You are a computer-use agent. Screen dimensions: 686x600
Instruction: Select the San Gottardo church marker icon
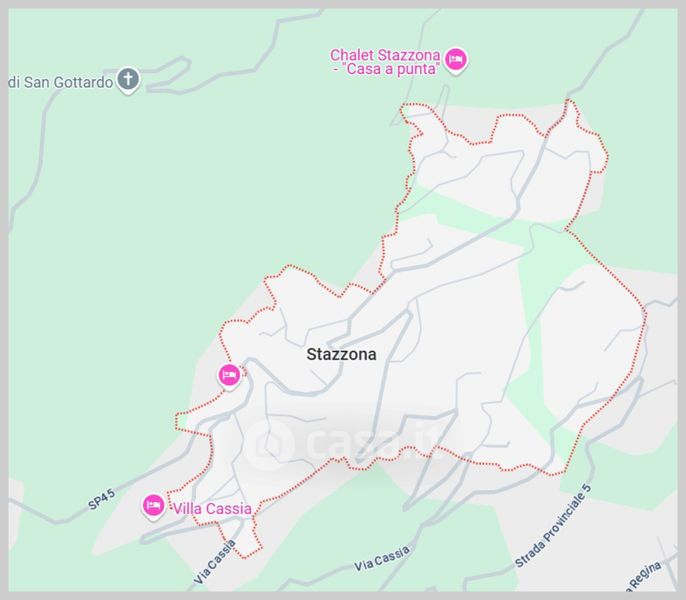128,80
